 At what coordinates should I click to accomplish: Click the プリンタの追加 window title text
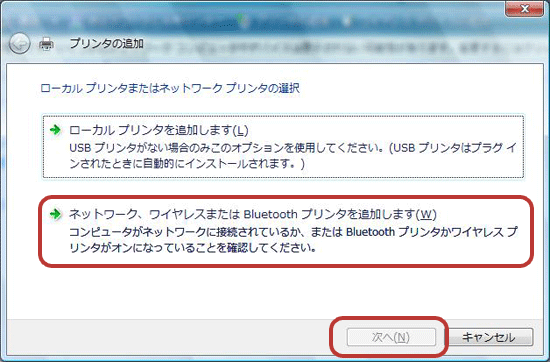click(107, 43)
